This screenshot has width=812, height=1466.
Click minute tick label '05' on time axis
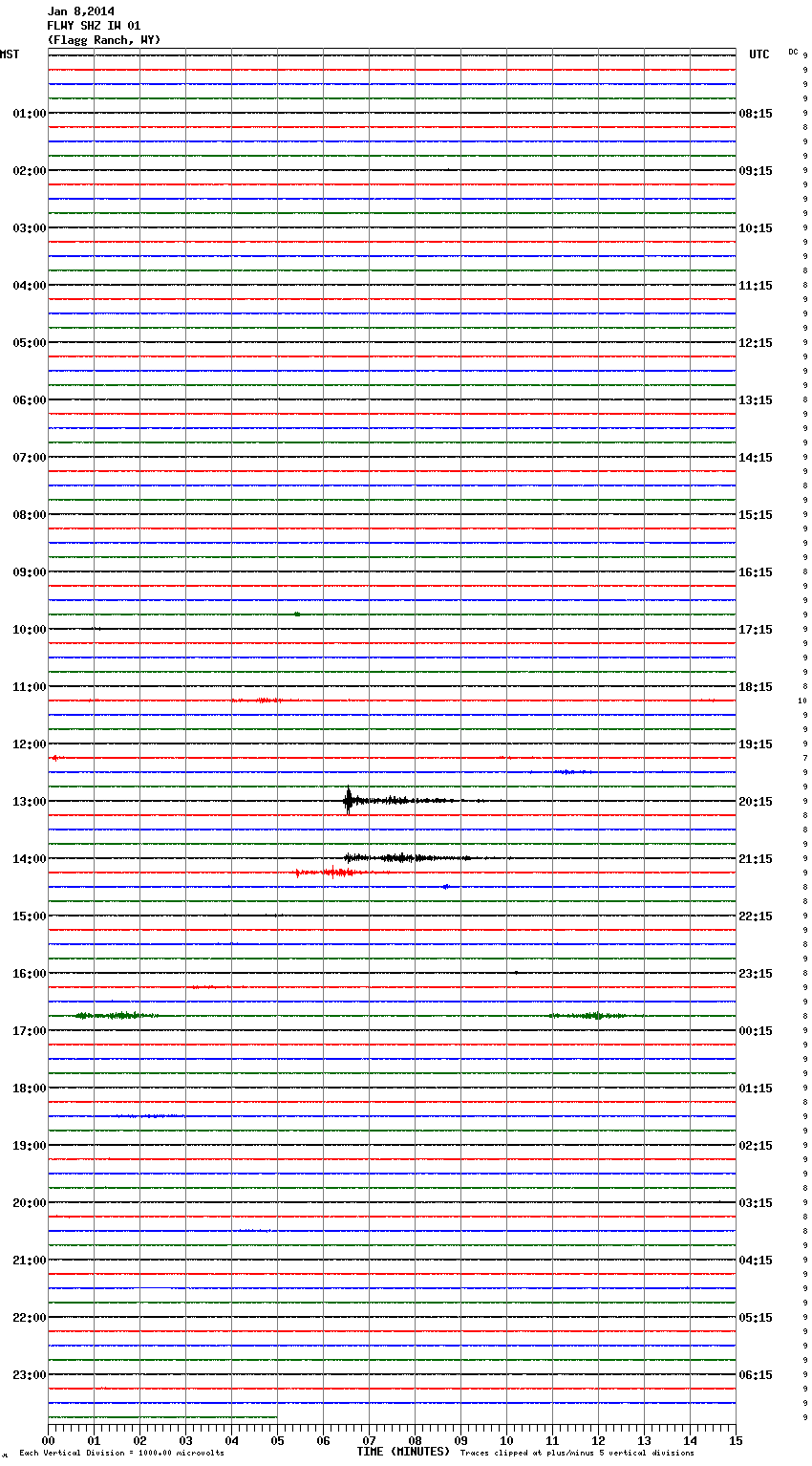[x=277, y=1440]
